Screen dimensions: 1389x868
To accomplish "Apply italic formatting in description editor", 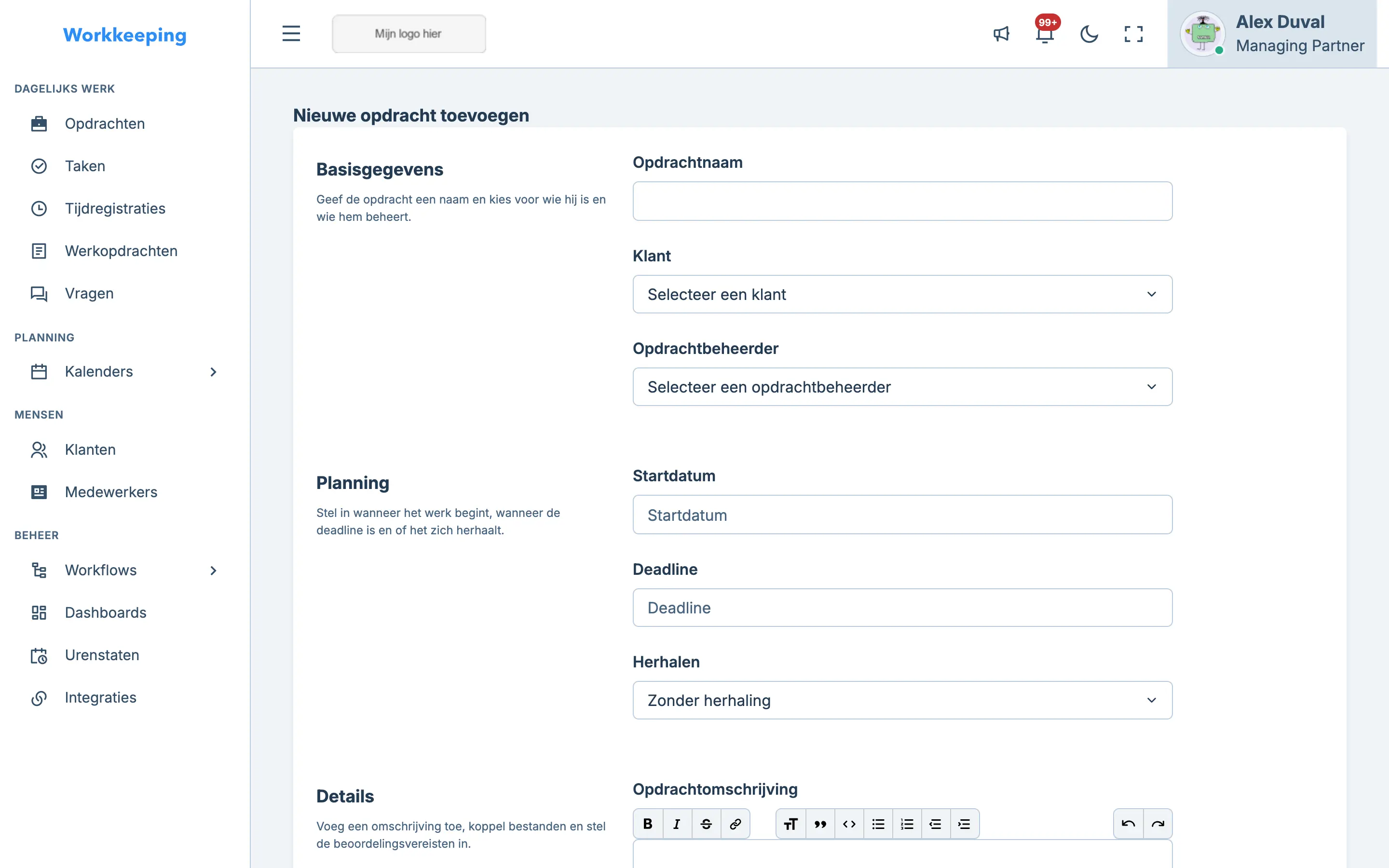I will pos(677,824).
